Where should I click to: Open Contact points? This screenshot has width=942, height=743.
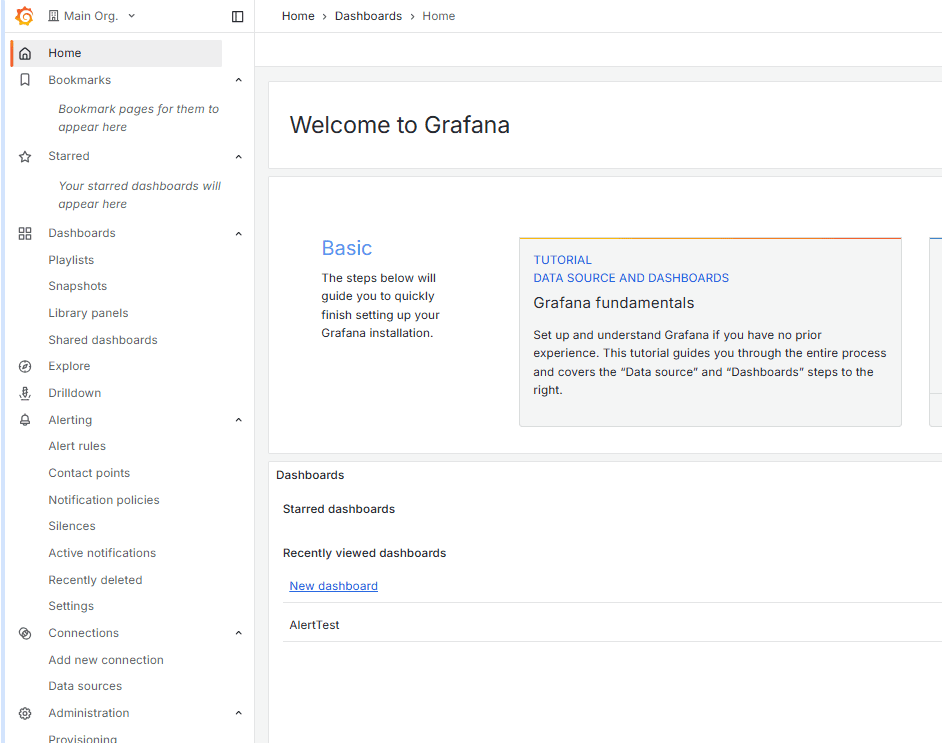click(x=90, y=473)
